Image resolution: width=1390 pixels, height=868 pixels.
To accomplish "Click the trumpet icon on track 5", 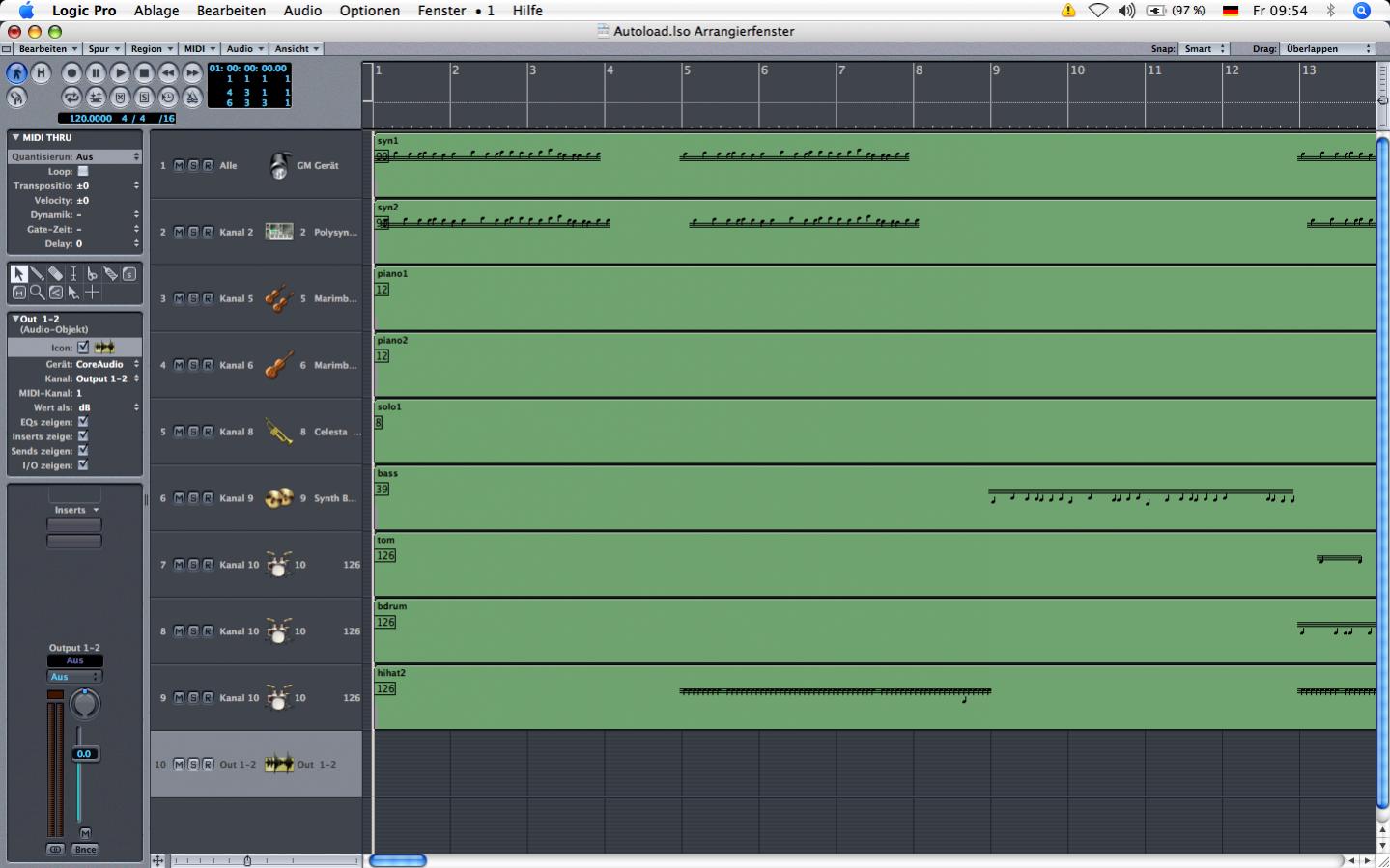I will pos(279,432).
